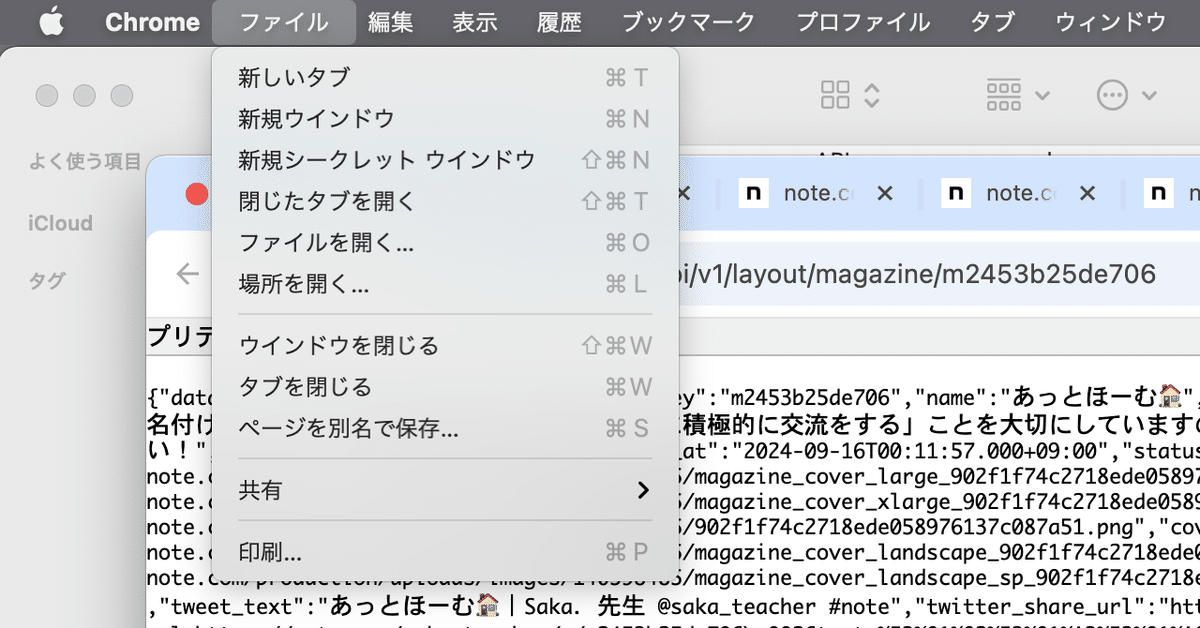This screenshot has height=628, width=1200.
Task: Open the 編集 menu
Action: 390,22
